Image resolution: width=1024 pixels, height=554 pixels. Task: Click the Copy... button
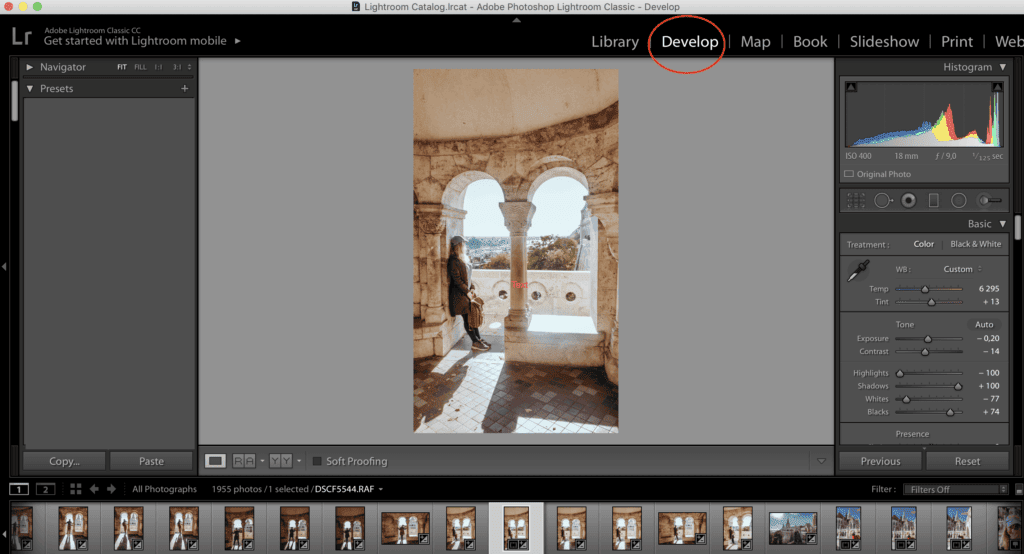[64, 461]
